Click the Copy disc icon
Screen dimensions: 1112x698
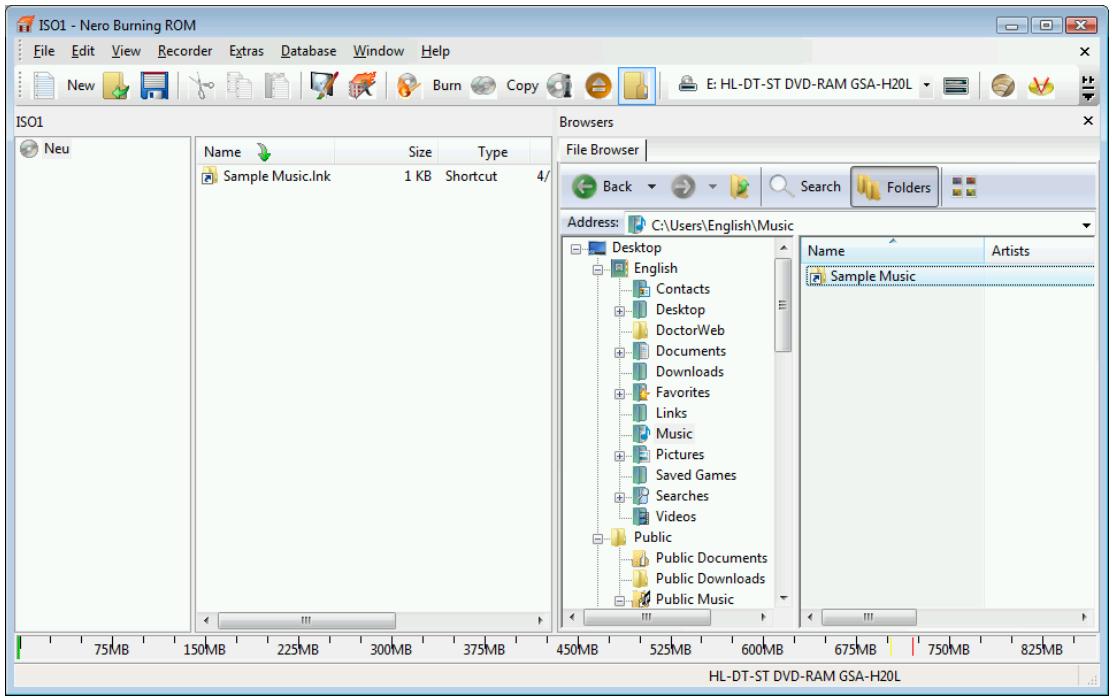484,86
